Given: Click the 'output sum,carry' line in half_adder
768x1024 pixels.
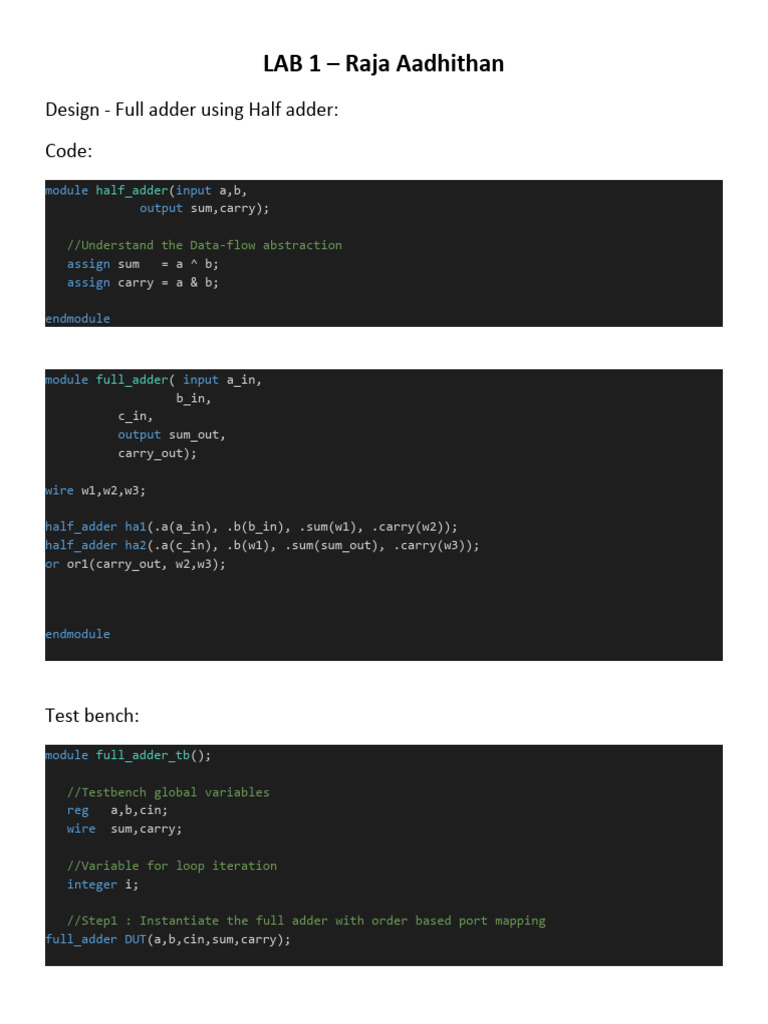Looking at the screenshot, I should [204, 208].
